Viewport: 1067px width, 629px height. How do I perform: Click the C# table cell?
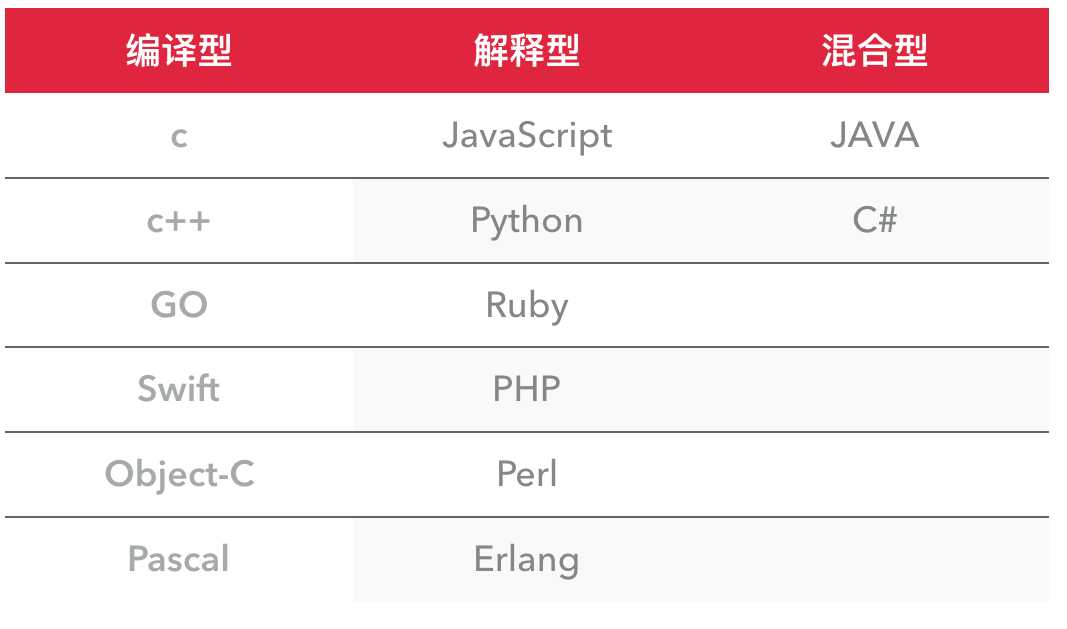pyautogui.click(x=874, y=220)
